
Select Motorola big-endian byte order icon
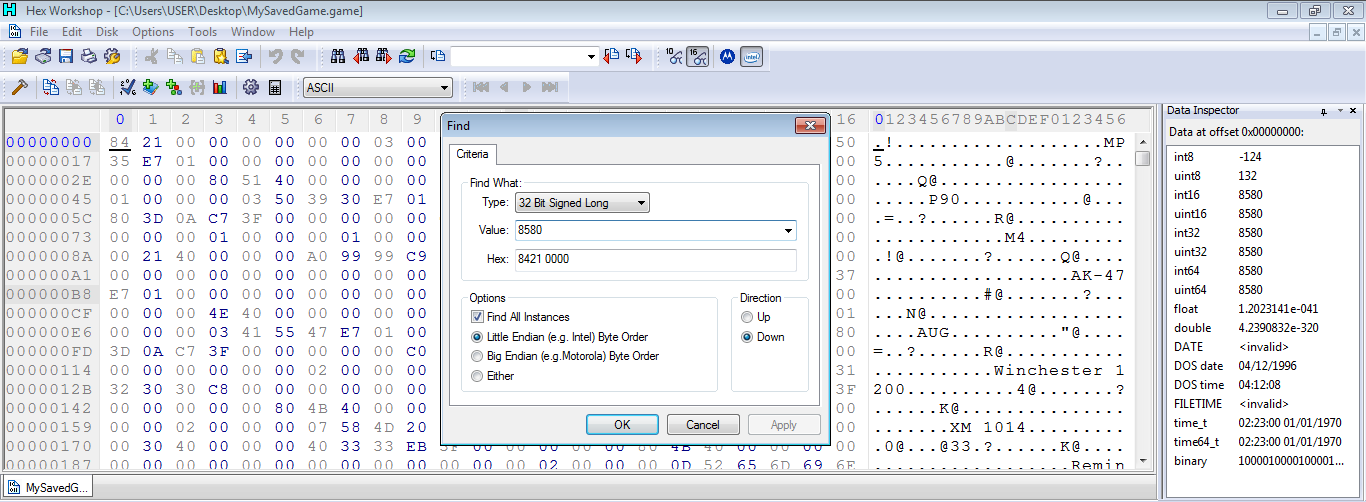click(x=728, y=57)
